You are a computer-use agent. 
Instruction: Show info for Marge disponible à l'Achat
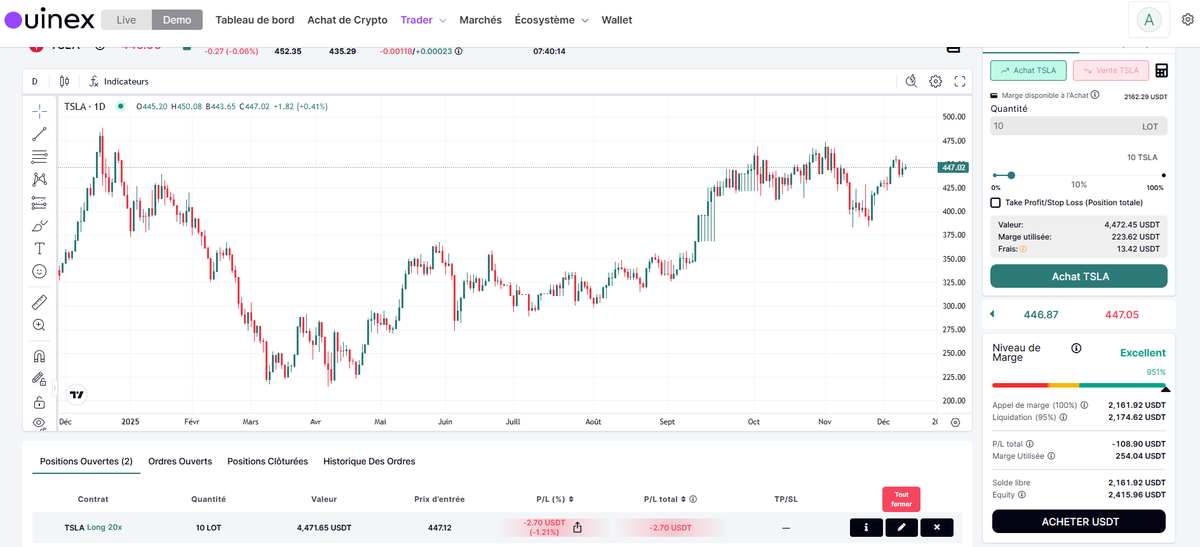coord(1095,95)
